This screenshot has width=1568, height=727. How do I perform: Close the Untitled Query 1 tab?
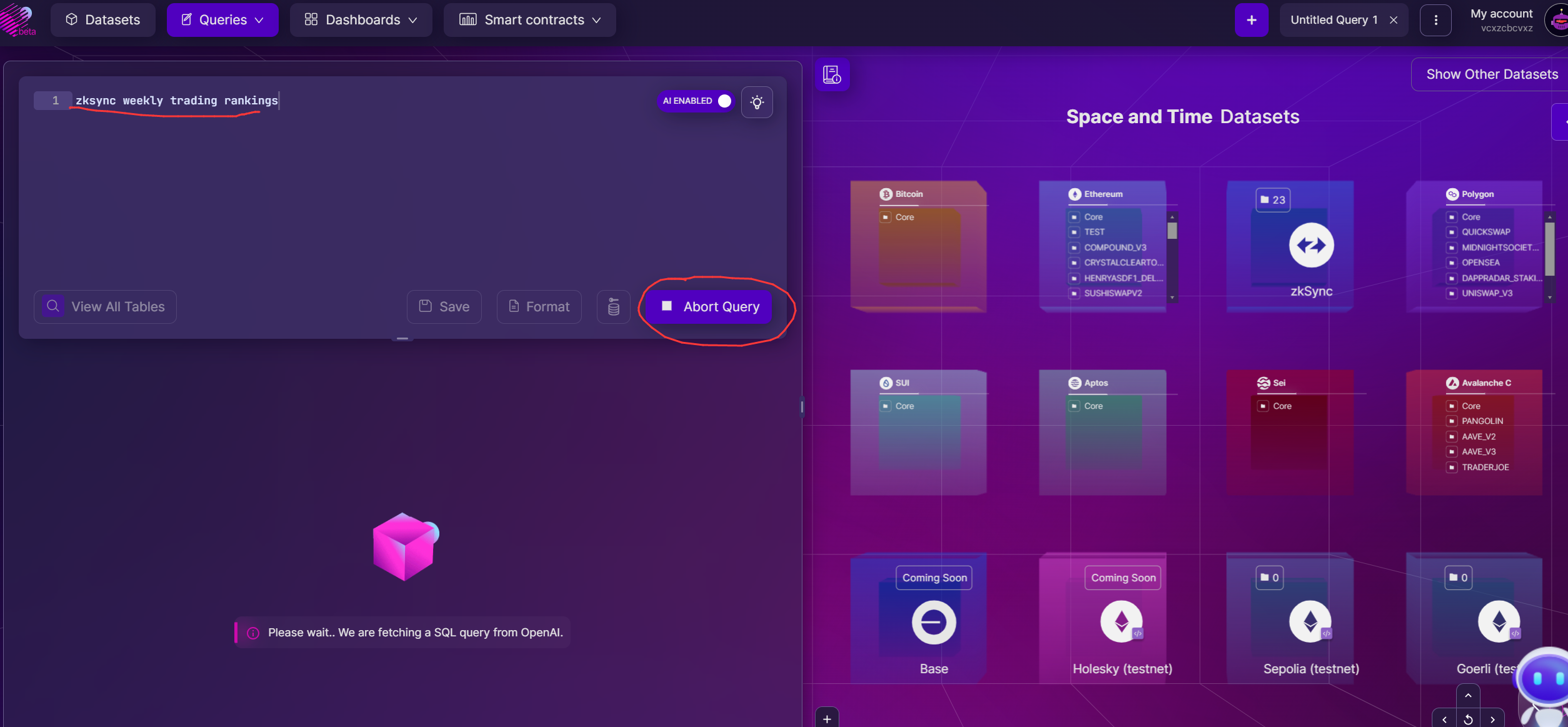1394,20
